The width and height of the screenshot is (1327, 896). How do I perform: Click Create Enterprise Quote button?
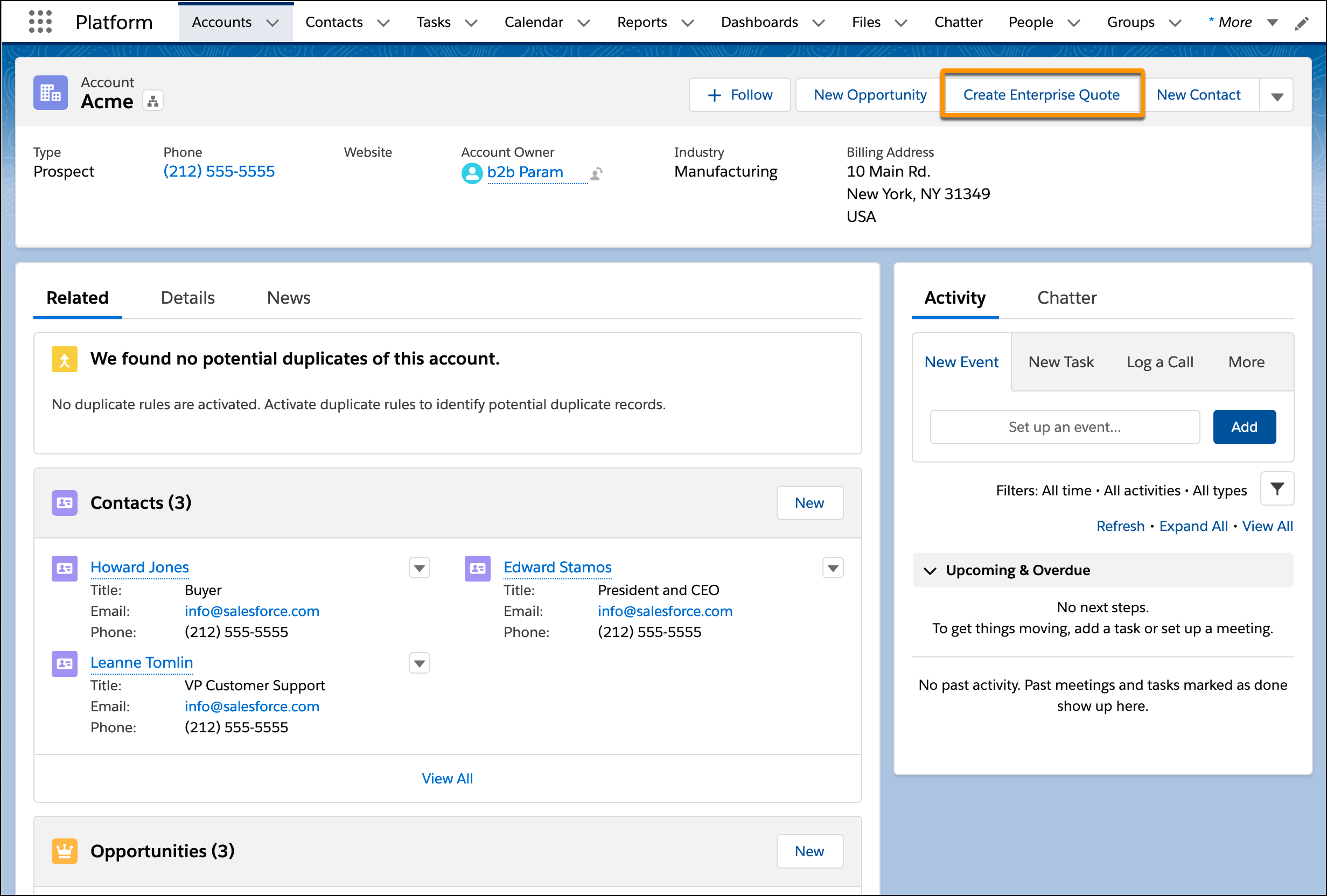1041,95
